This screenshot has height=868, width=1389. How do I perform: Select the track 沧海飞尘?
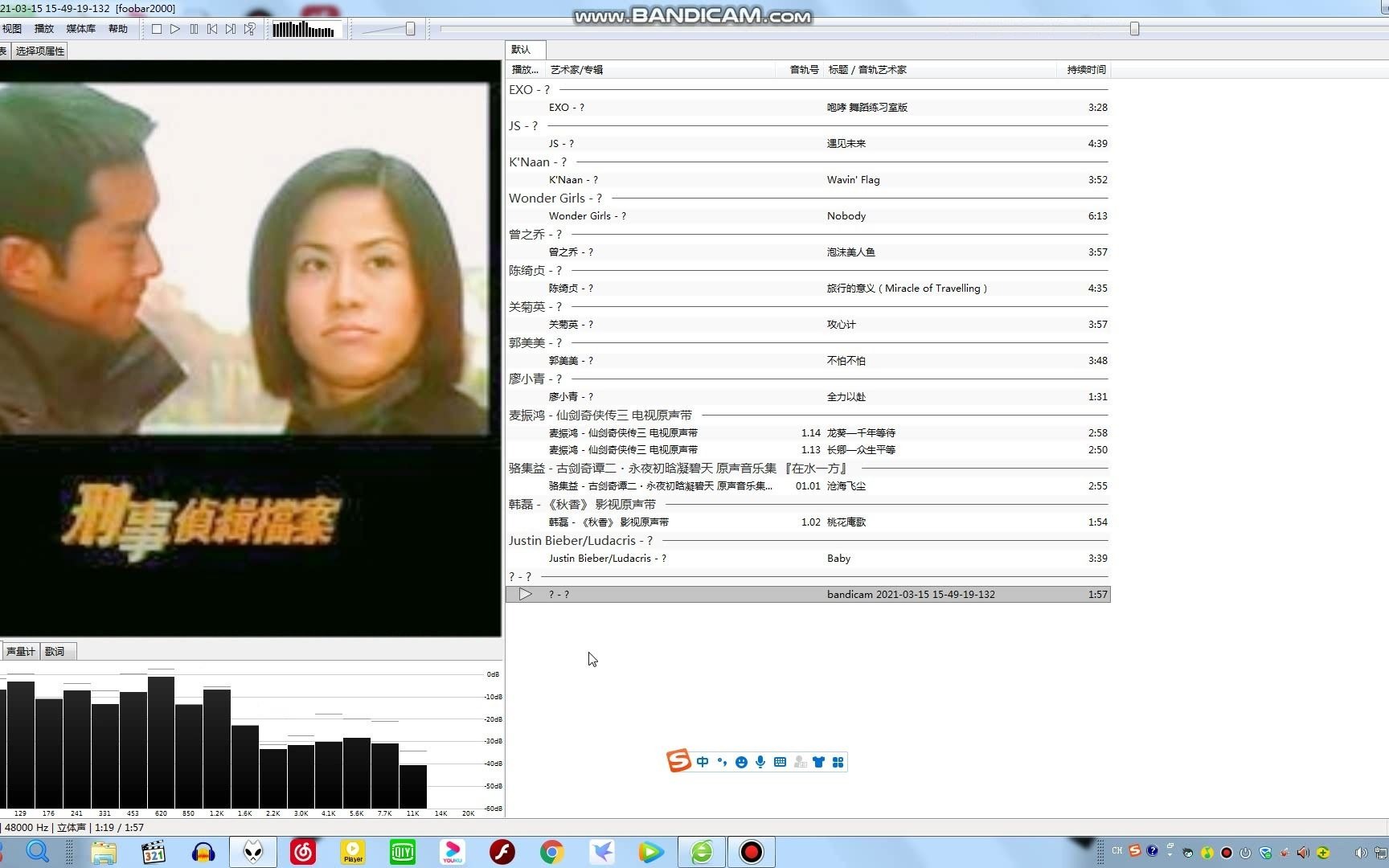[808, 486]
